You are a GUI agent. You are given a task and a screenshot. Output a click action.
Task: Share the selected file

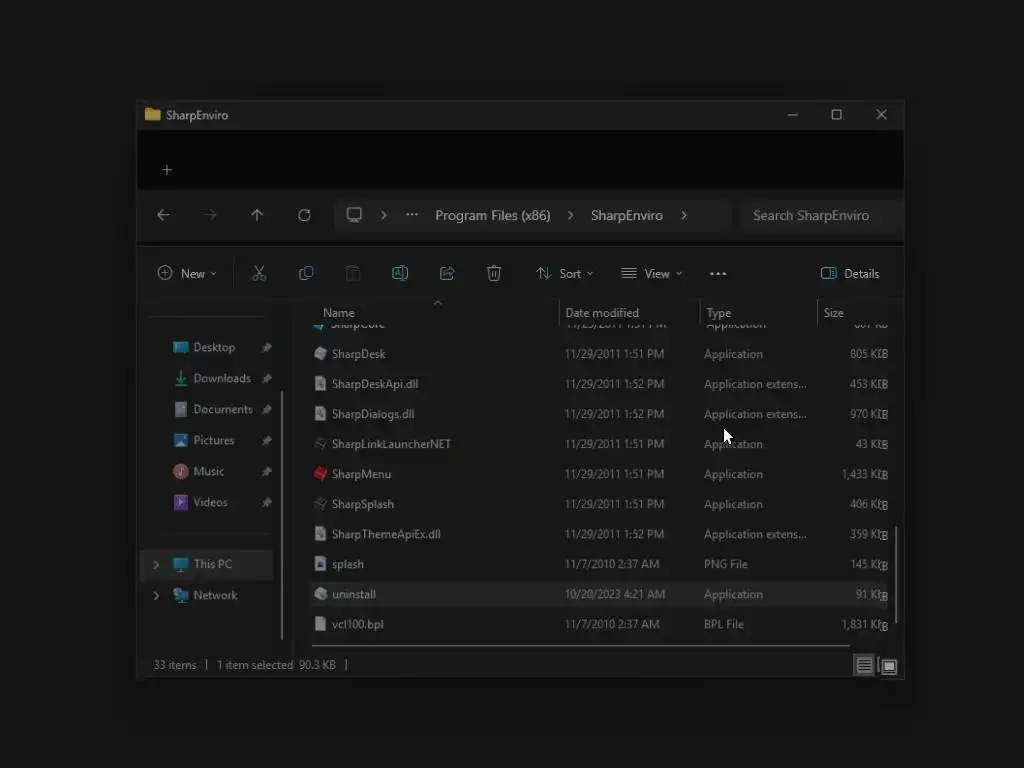point(447,274)
